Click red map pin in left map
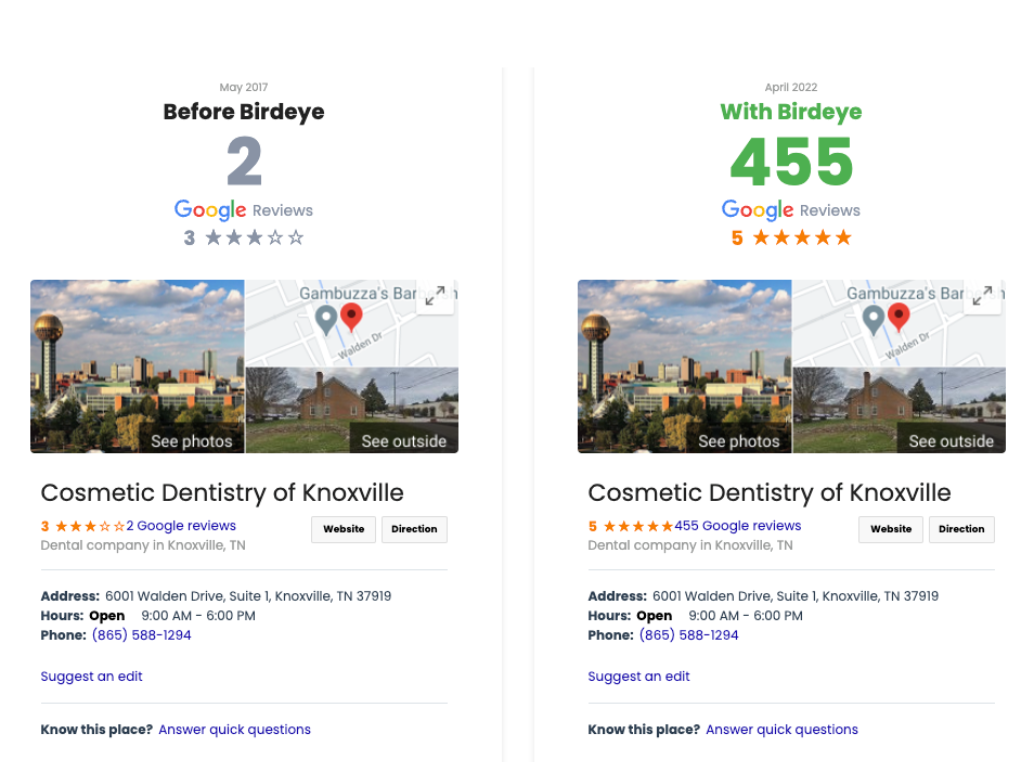Screen dimensions: 1034x762 click(x=351, y=317)
